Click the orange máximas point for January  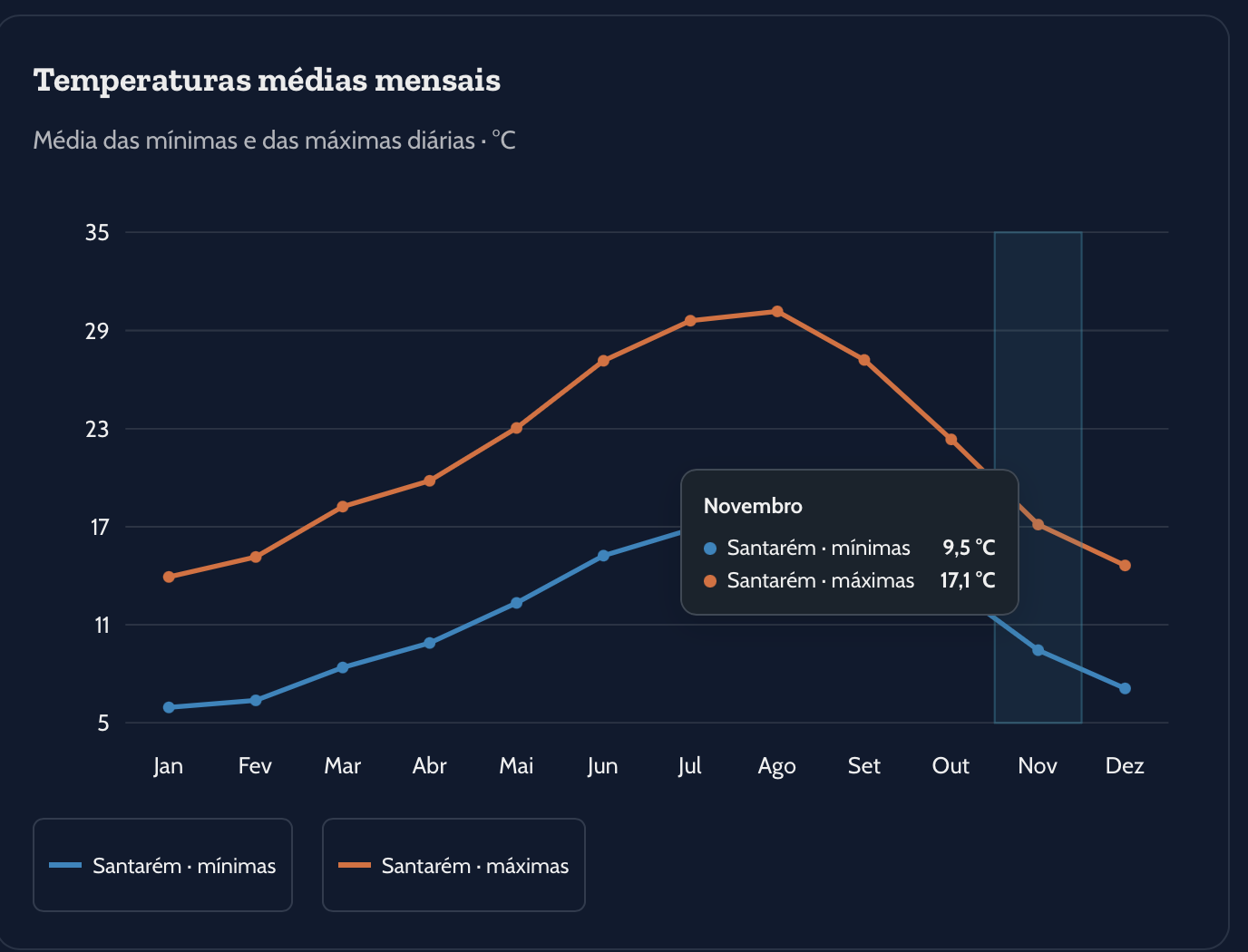tap(169, 577)
